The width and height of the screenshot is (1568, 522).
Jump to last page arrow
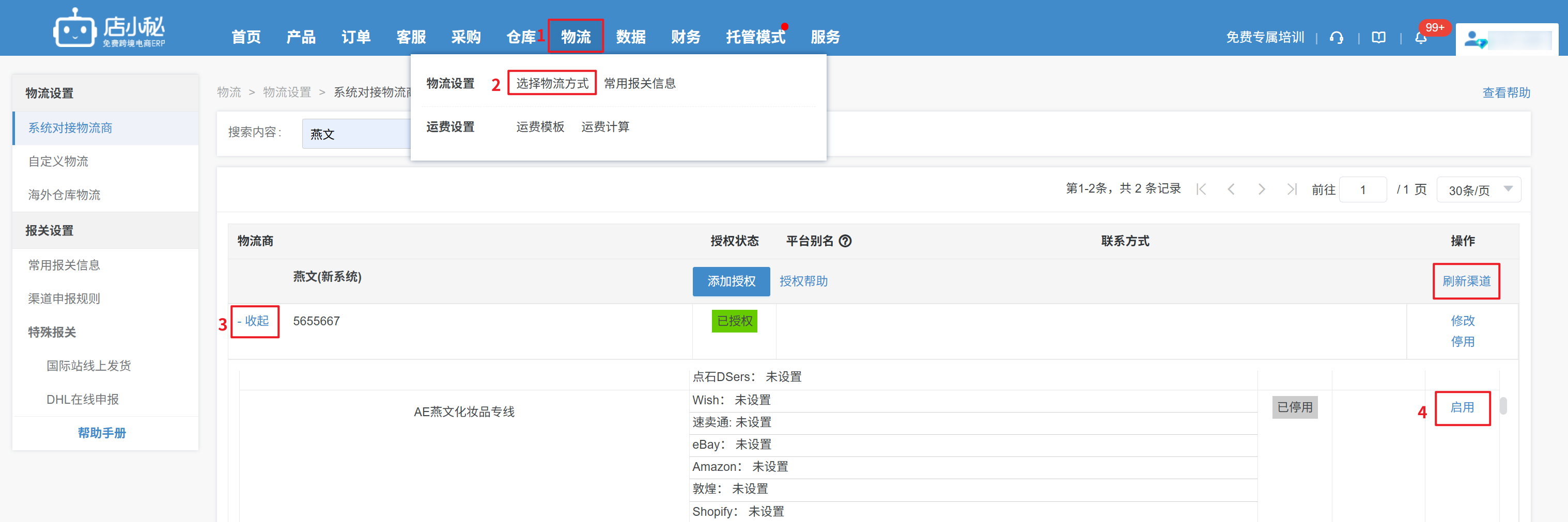coord(1291,189)
